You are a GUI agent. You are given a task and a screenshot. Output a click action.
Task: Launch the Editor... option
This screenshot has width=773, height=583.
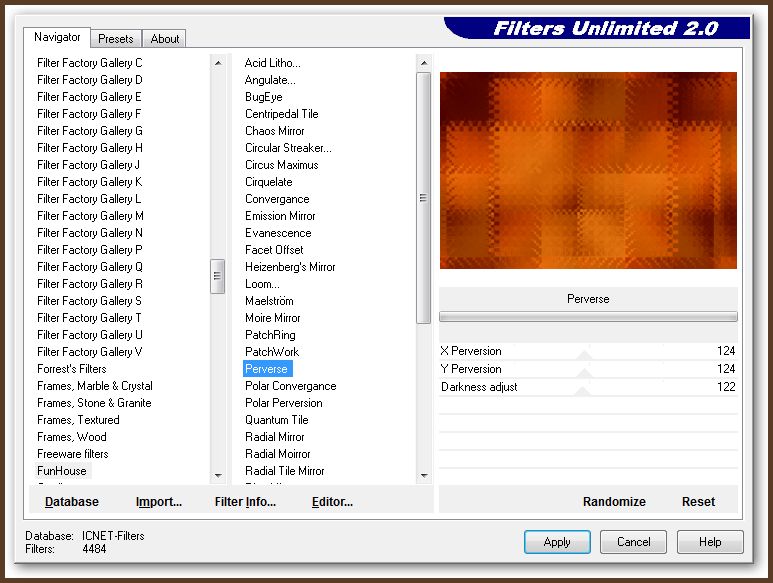pyautogui.click(x=332, y=501)
